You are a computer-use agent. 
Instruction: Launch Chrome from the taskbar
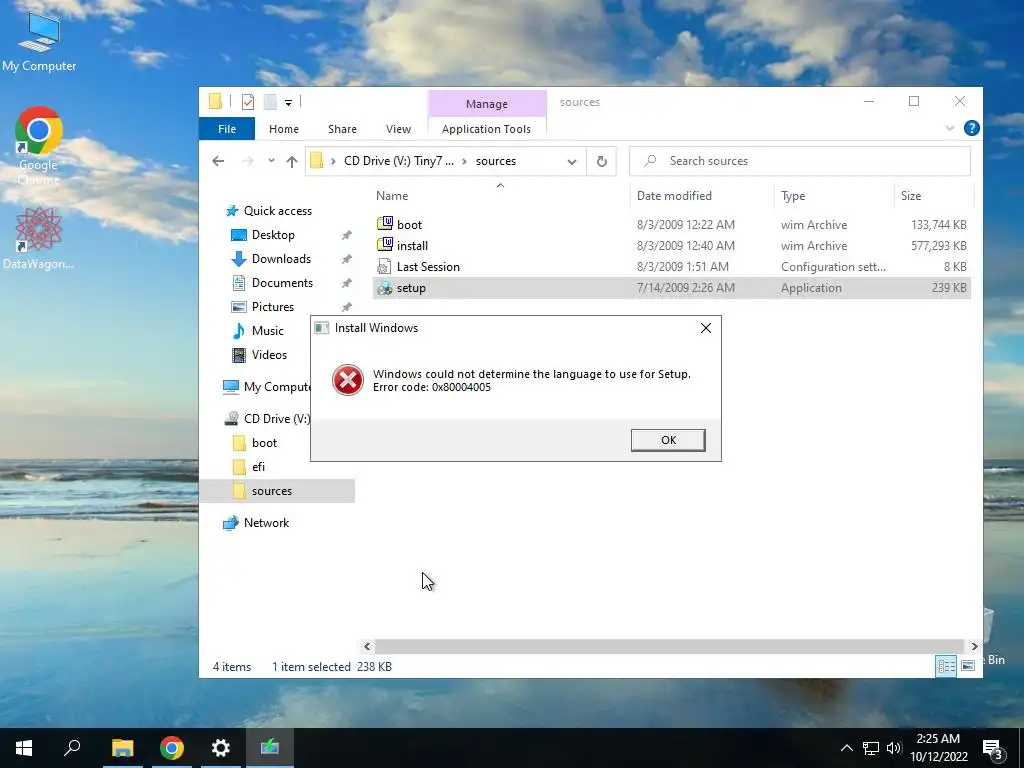(172, 748)
